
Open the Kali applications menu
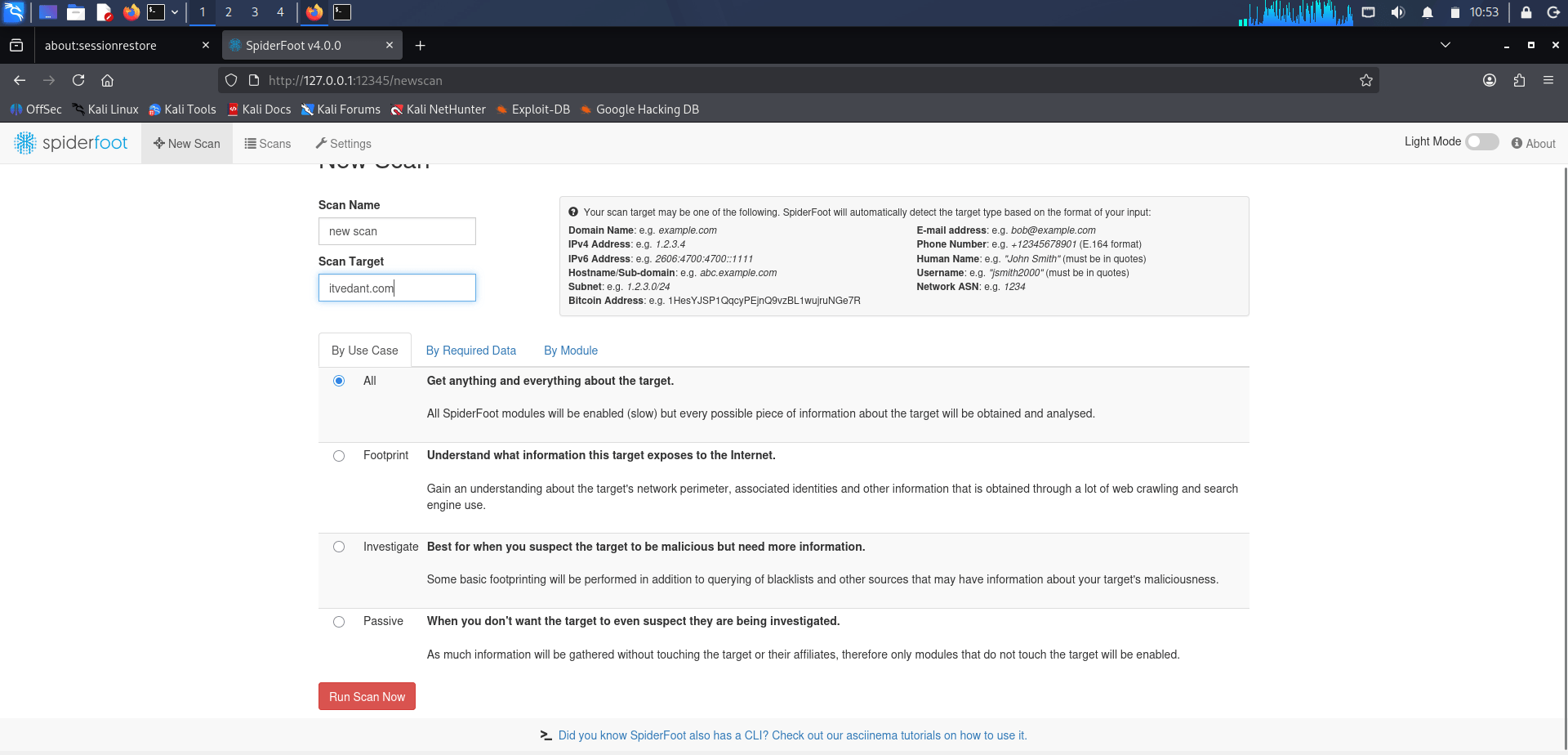click(x=14, y=12)
